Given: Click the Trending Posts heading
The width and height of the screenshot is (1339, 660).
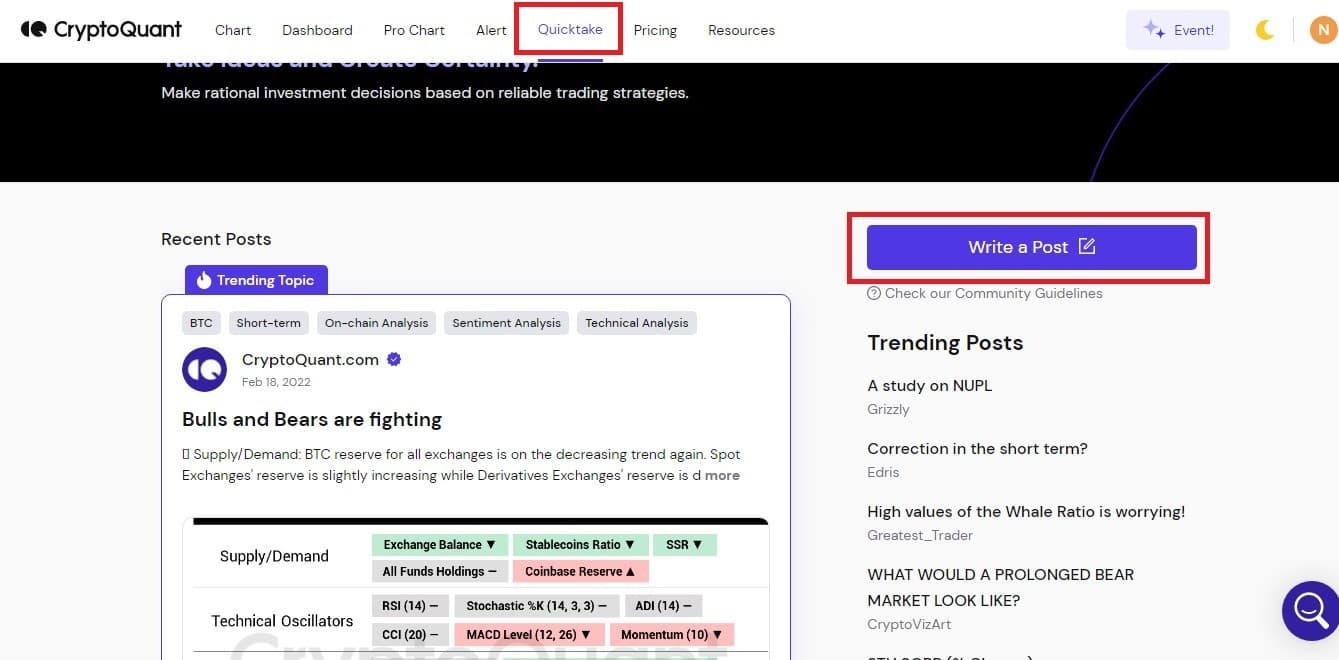Looking at the screenshot, I should (x=945, y=343).
